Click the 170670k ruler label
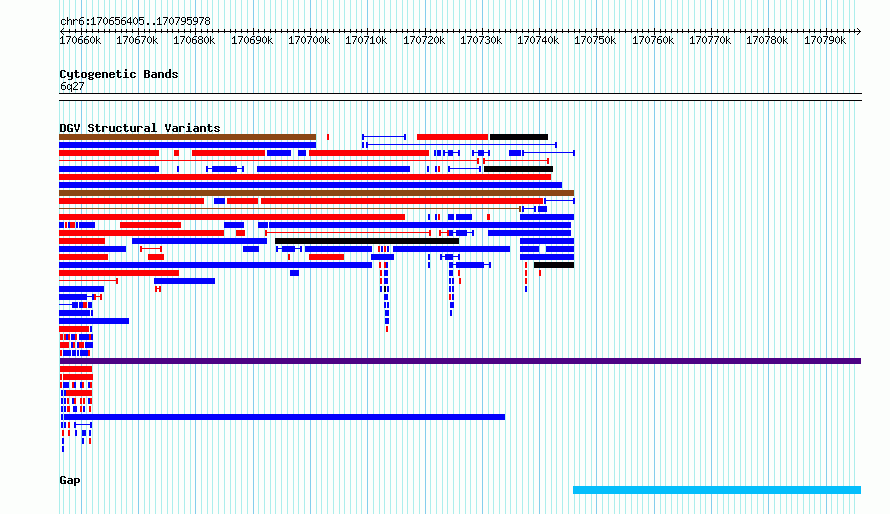This screenshot has height=514, width=890. 137,41
